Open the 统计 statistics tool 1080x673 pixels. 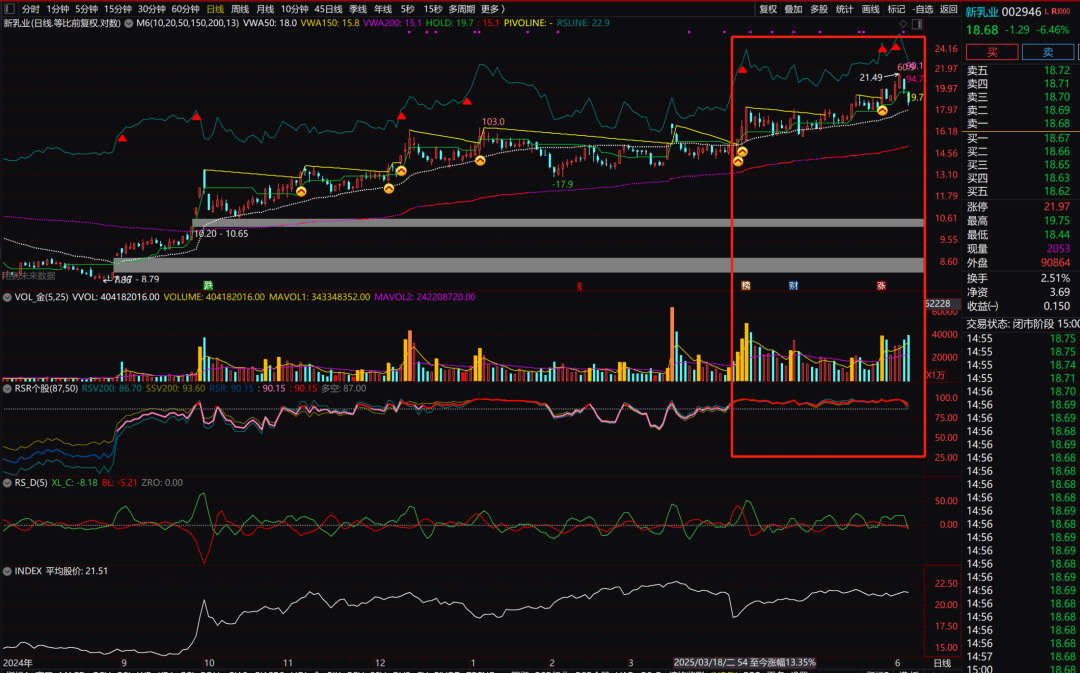844,9
